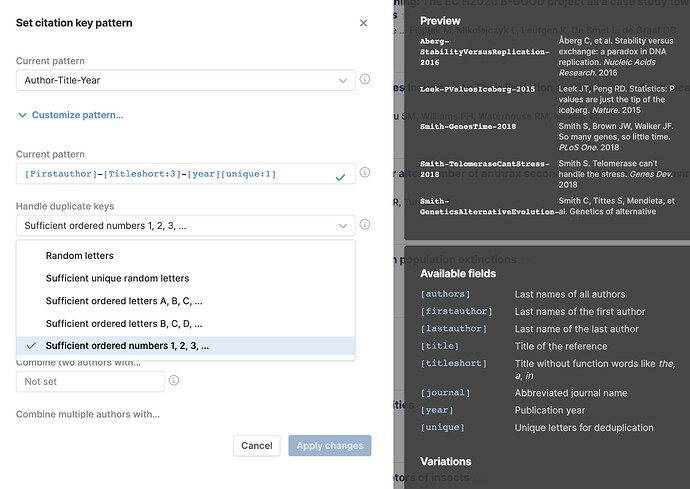
Task: Open the Handle duplicate keys dropdown
Action: (185, 226)
